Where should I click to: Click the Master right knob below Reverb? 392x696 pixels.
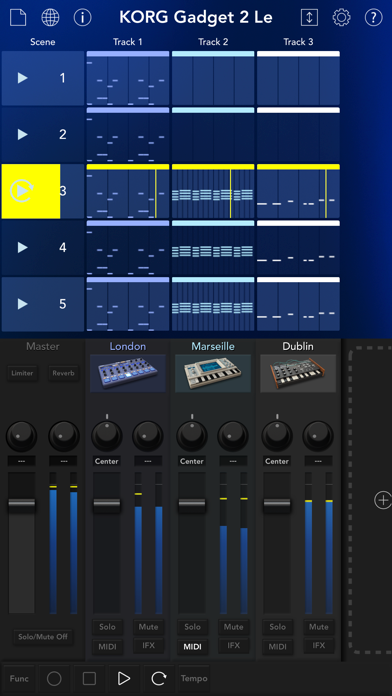(64, 437)
